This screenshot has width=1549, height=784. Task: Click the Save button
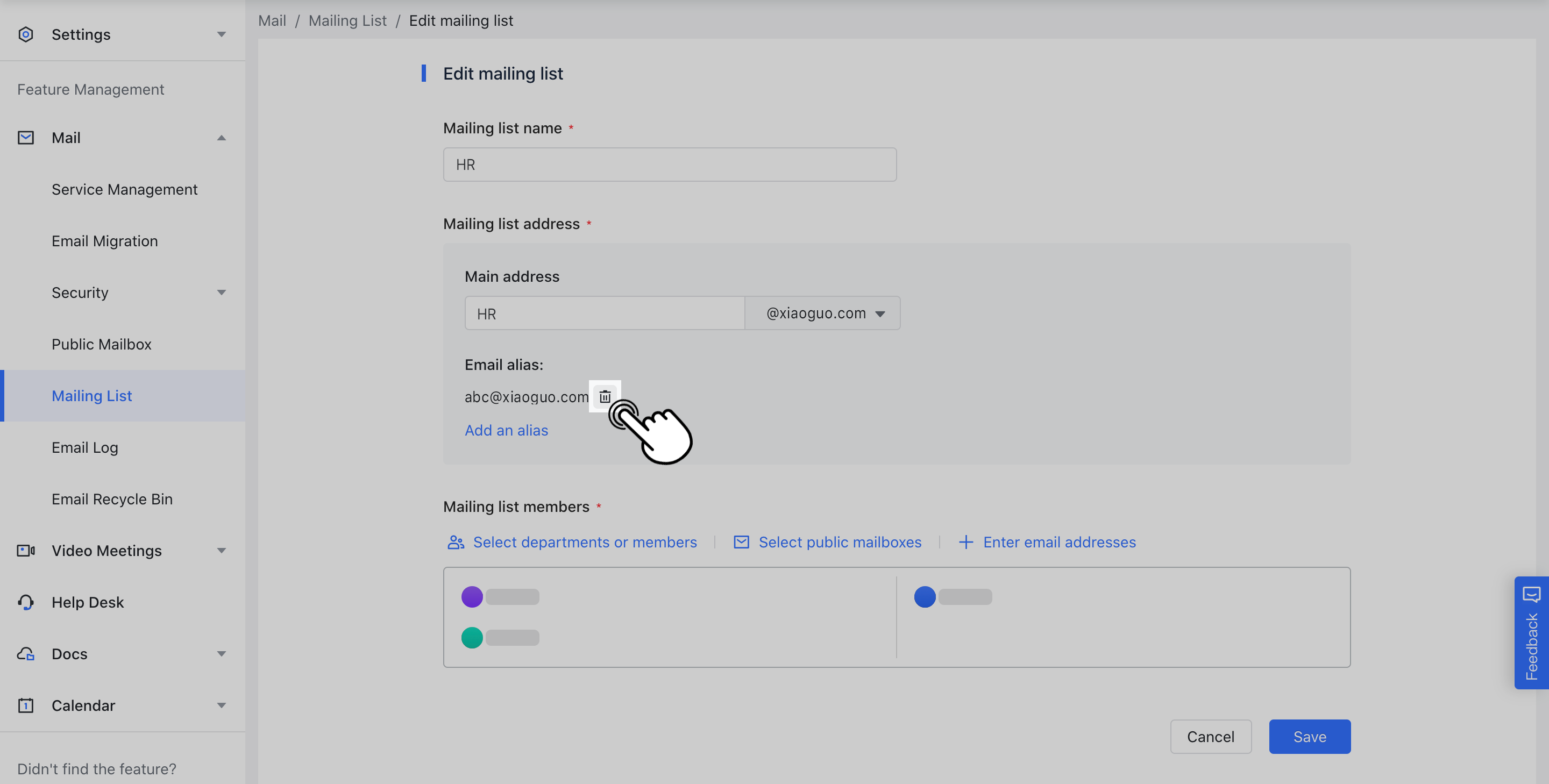(x=1309, y=737)
